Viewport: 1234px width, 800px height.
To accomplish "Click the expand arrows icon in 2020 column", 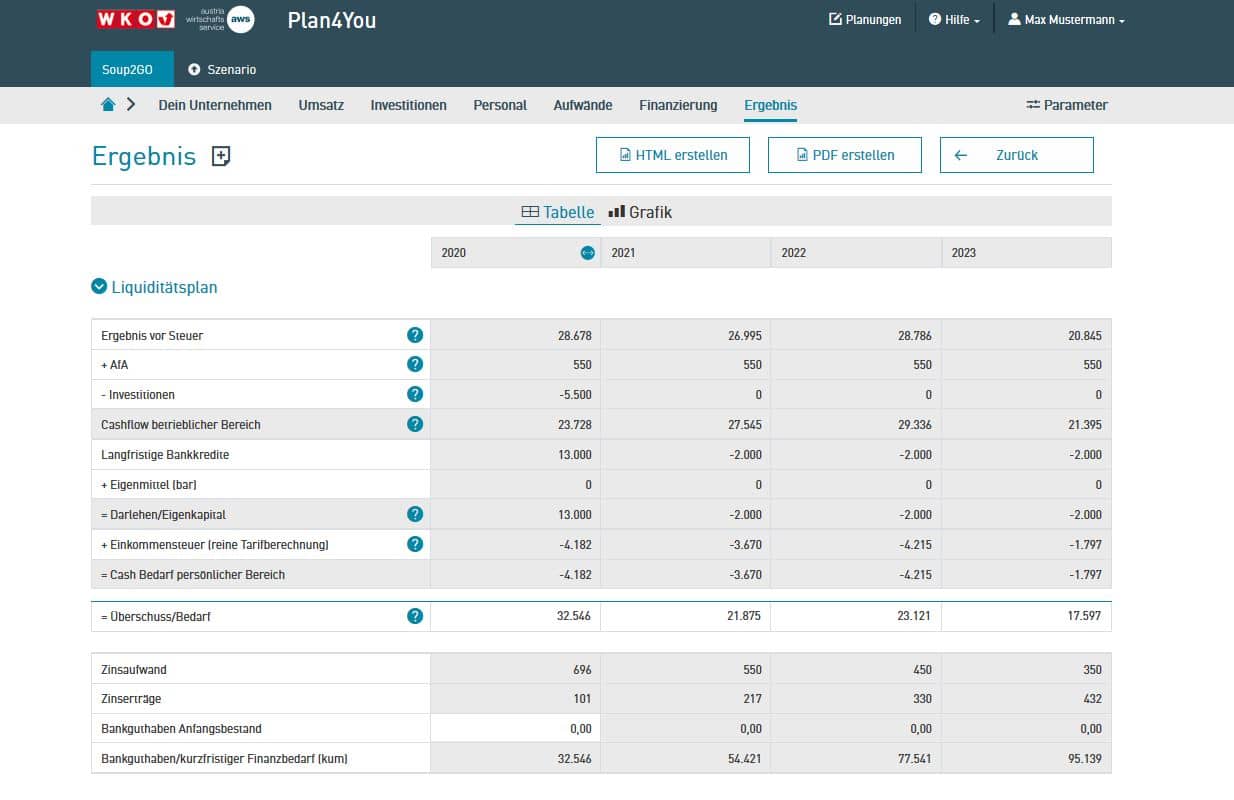I will point(588,253).
